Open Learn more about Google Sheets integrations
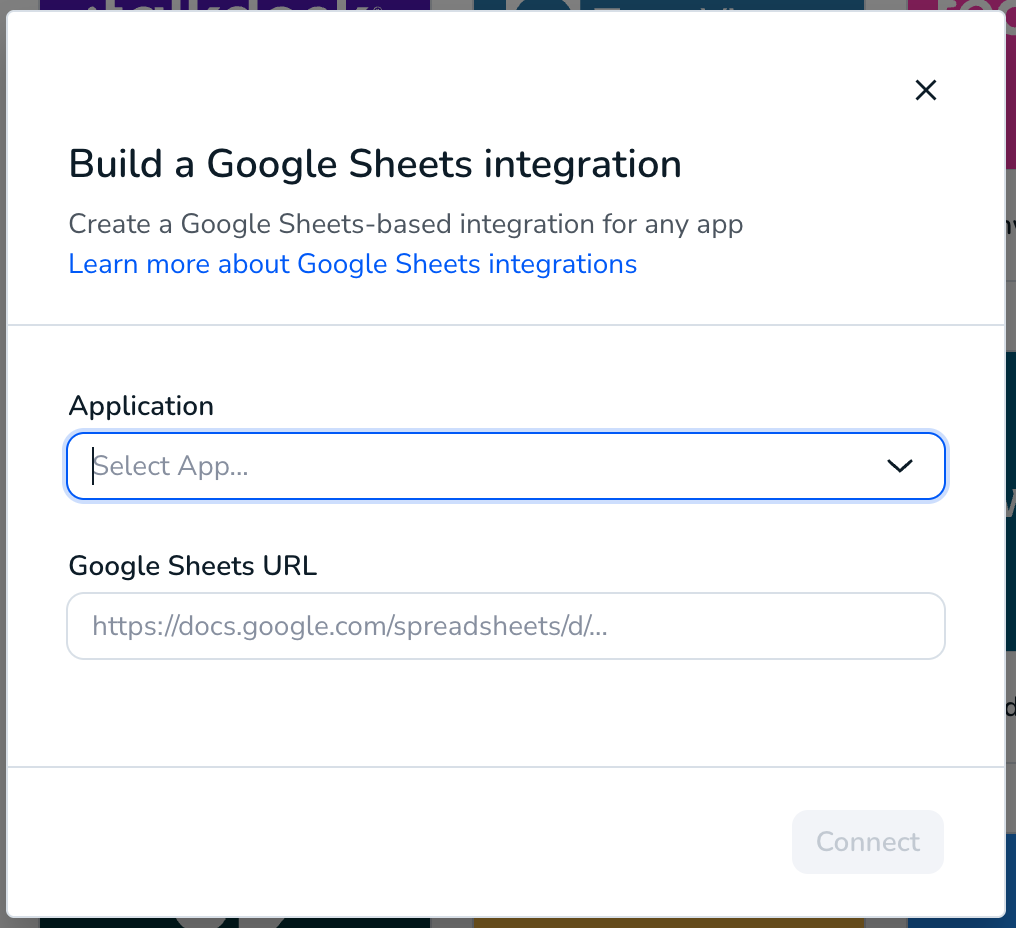The height and width of the screenshot is (928, 1016). 352,263
